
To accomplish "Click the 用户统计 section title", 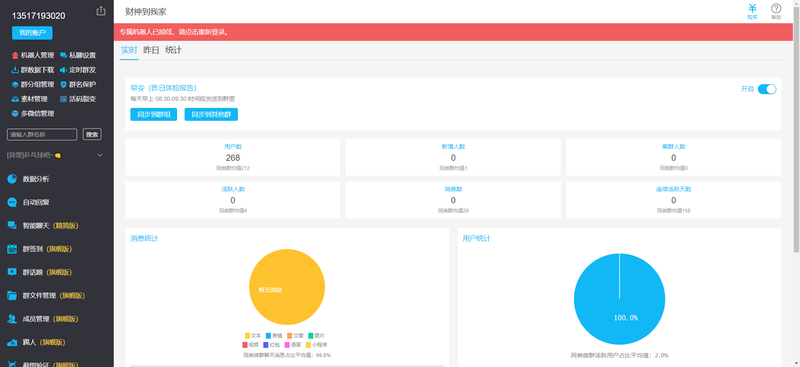I will [x=477, y=238].
